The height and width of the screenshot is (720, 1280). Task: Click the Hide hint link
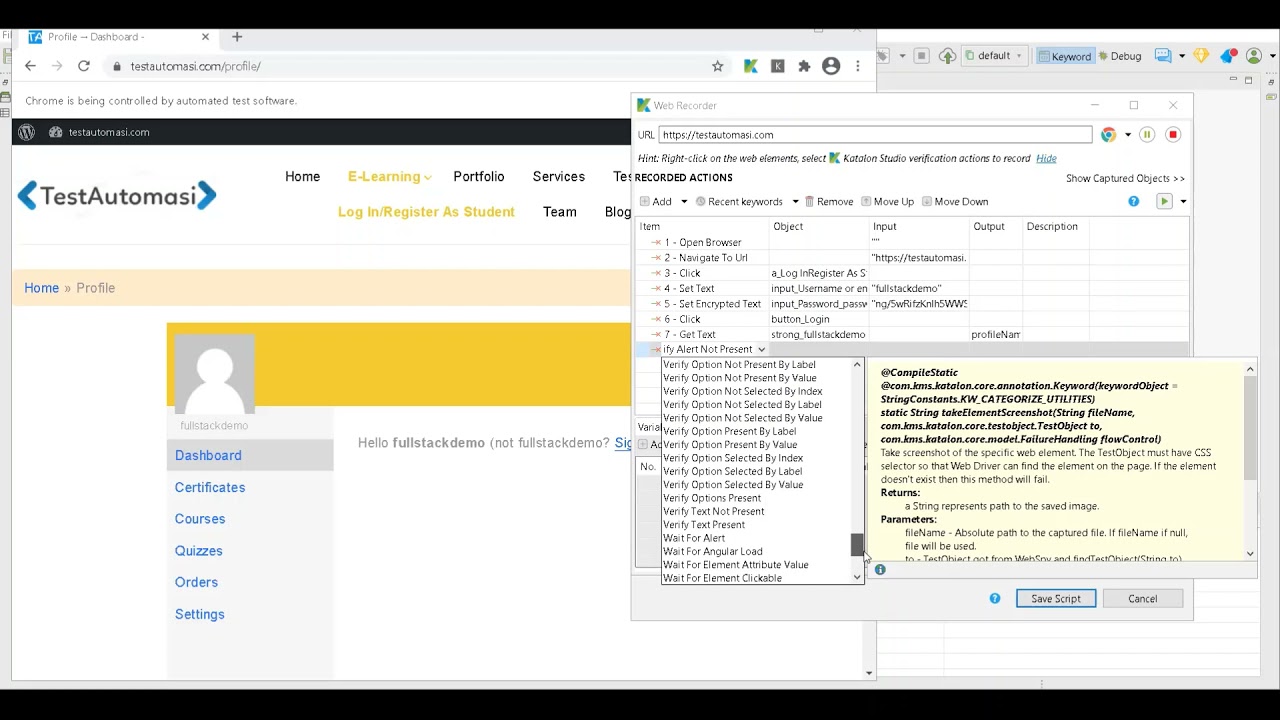(1046, 158)
